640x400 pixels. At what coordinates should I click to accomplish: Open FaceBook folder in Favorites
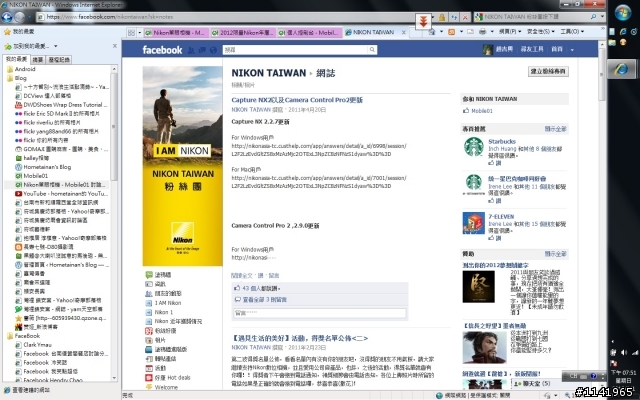pyautogui.click(x=23, y=336)
